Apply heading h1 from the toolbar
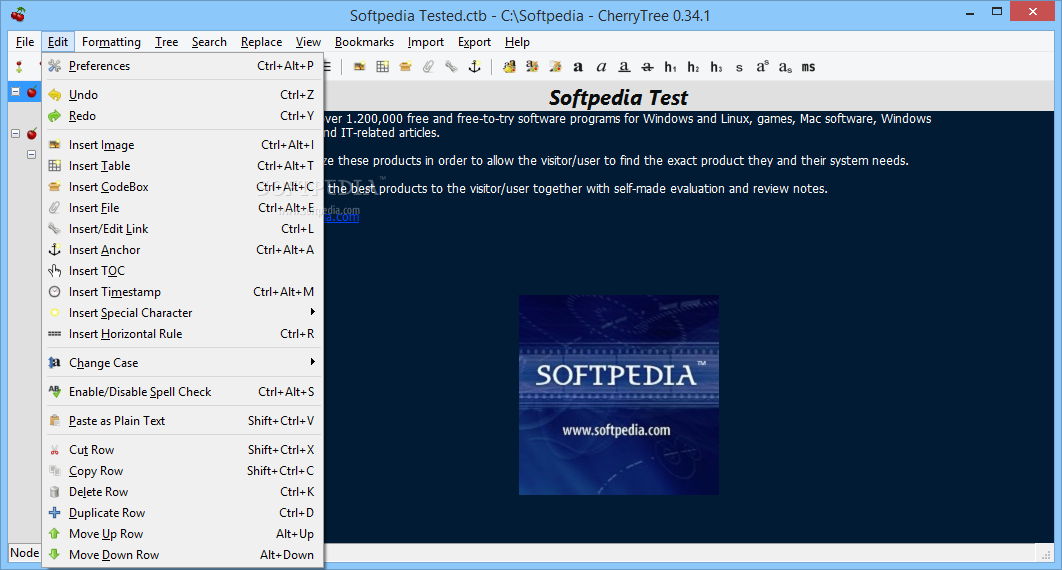The image size is (1062, 570). tap(671, 66)
